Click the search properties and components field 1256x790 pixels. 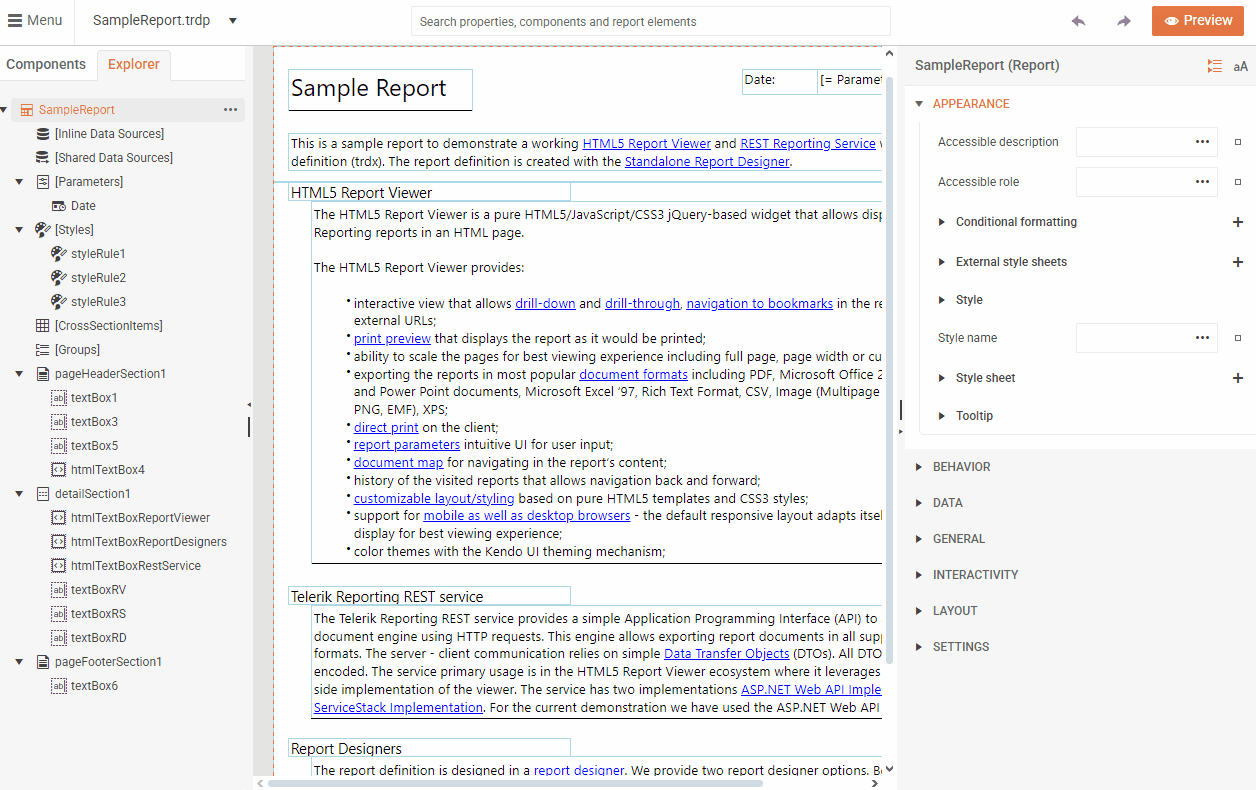650,21
